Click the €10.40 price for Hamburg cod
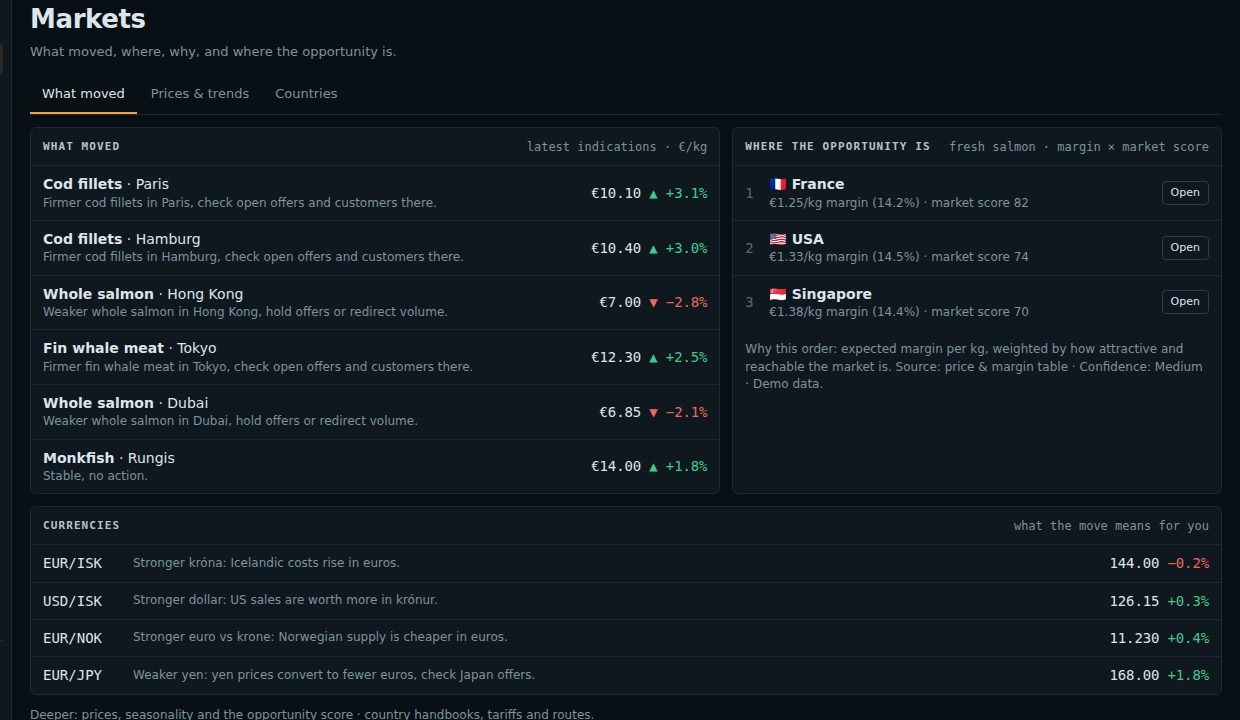1240x720 pixels. [616, 248]
